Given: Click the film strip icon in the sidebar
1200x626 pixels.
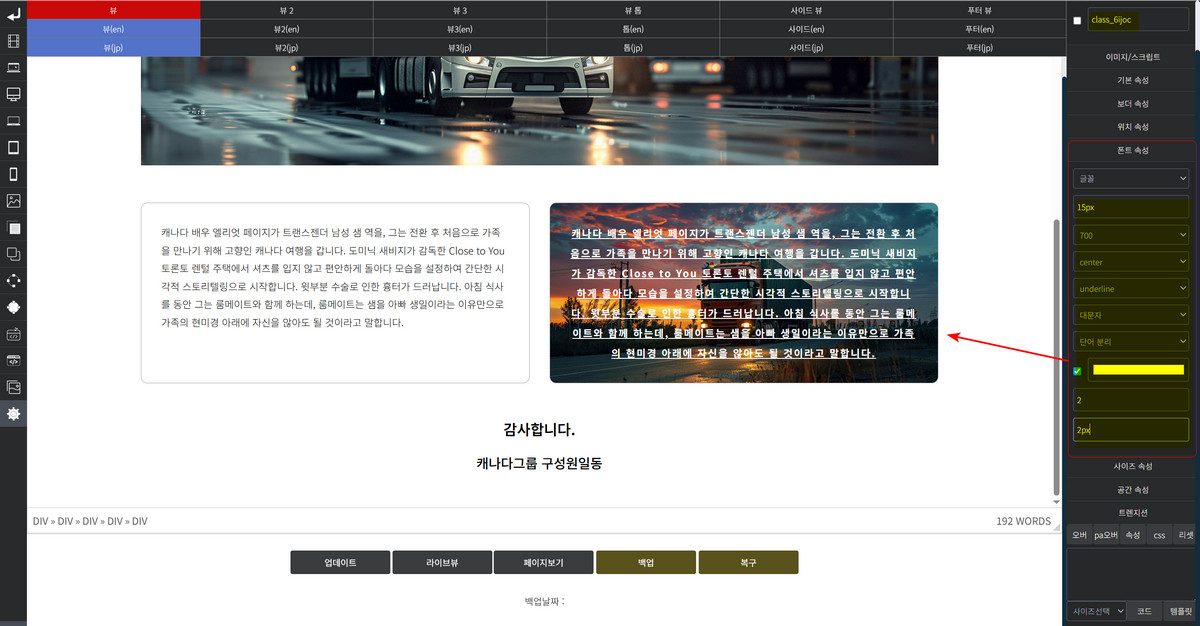Looking at the screenshot, I should 13,41.
